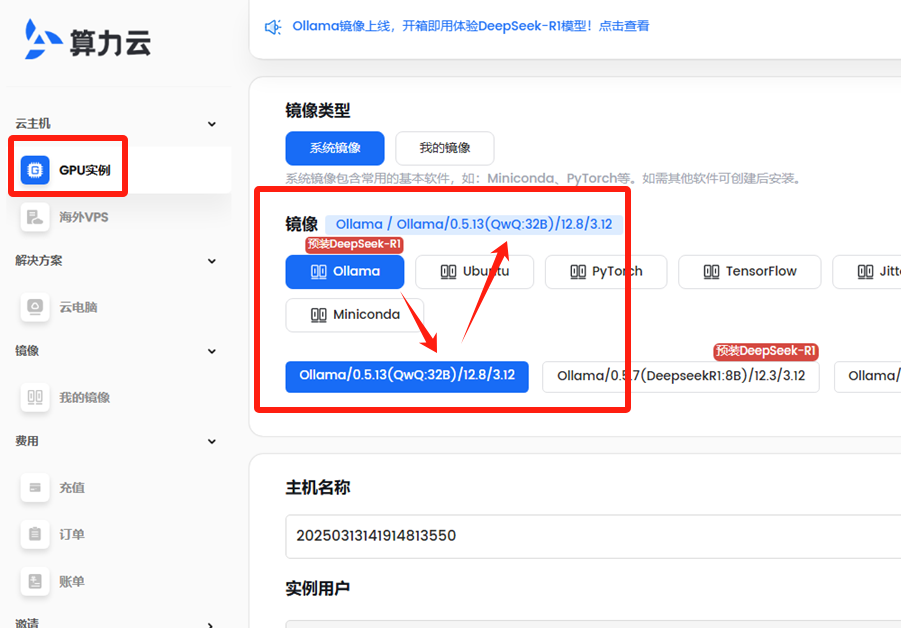This screenshot has width=901, height=628.
Task: Click the 预装DeepSeek-R1 badge above Ollama
Action: click(354, 244)
